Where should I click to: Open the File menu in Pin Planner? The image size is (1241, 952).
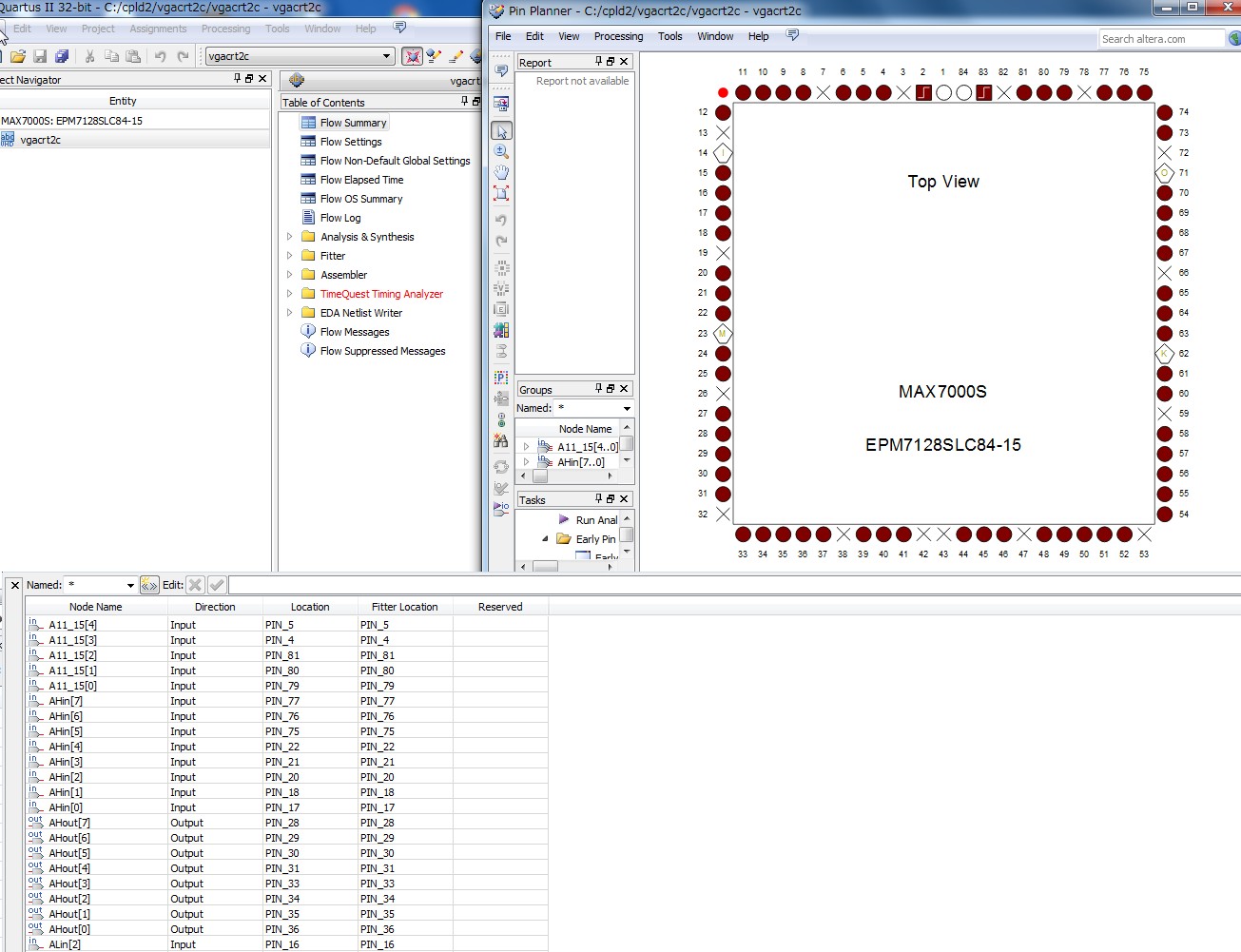pyautogui.click(x=503, y=36)
